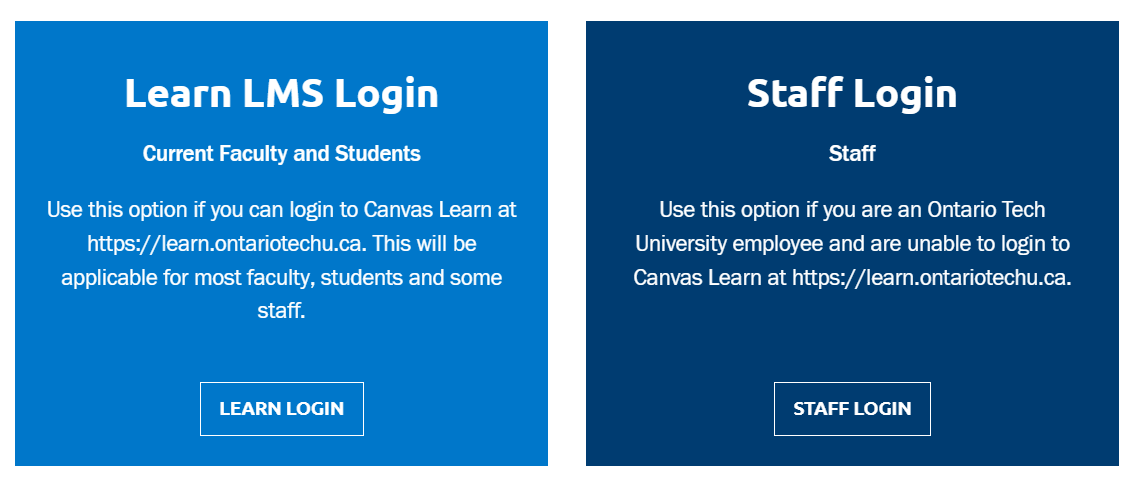The image size is (1135, 481).
Task: Click the "Staff Login" heading
Action: (x=852, y=94)
